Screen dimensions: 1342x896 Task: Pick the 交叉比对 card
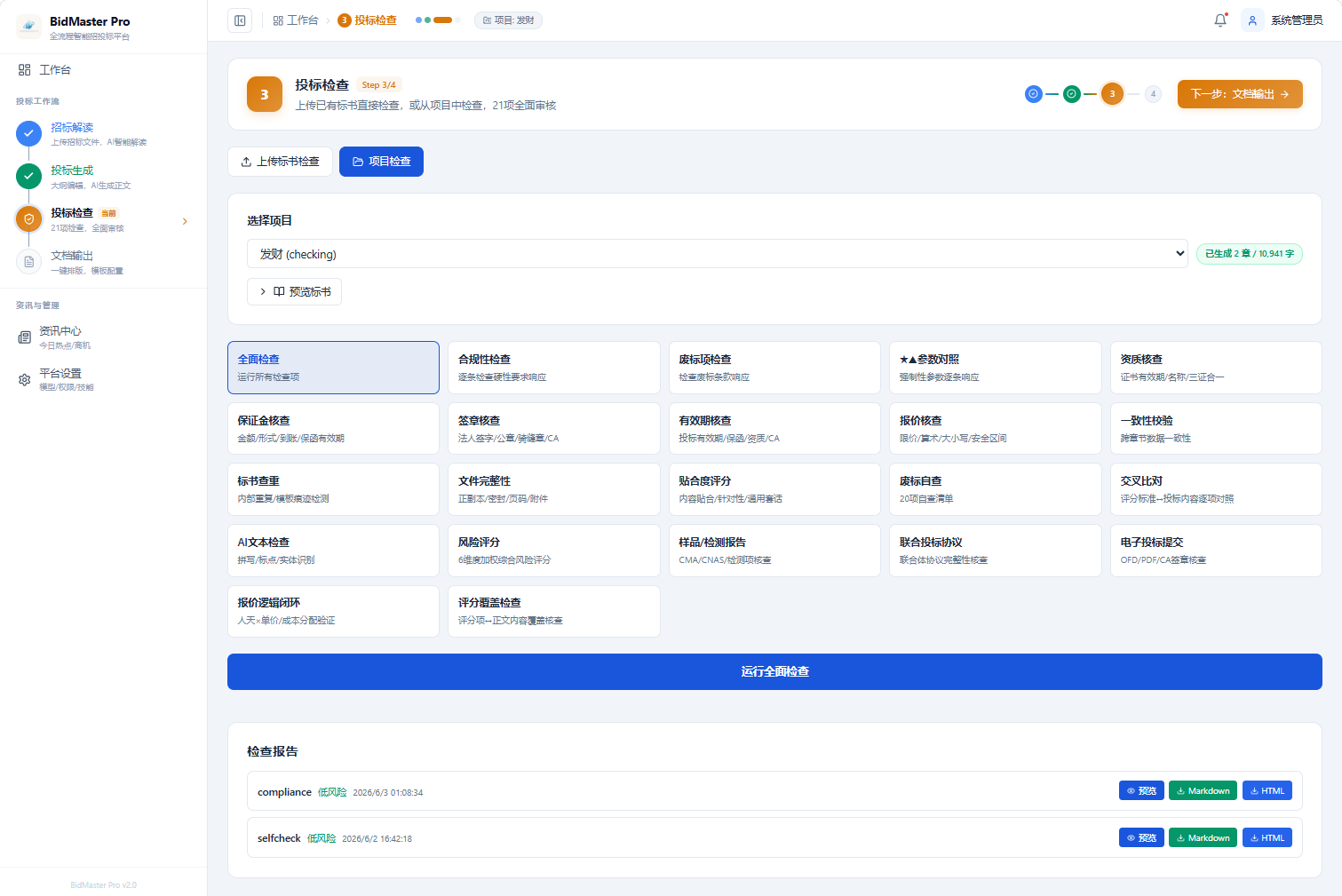[1216, 489]
